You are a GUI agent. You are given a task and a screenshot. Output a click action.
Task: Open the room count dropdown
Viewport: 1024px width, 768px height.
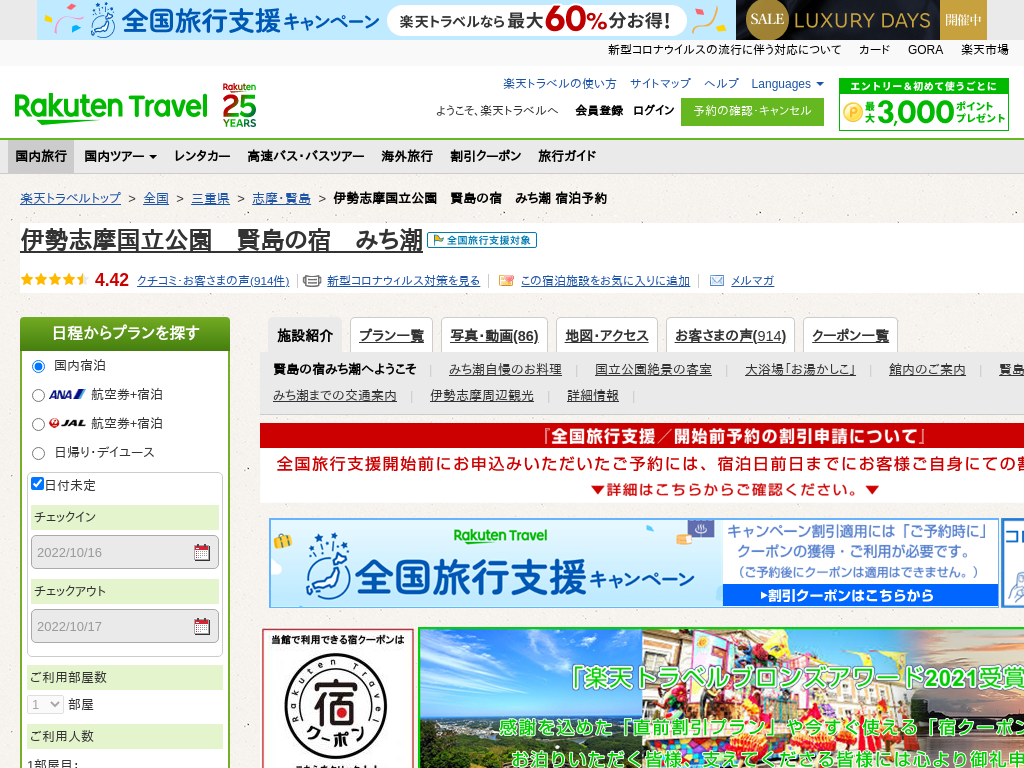[46, 704]
